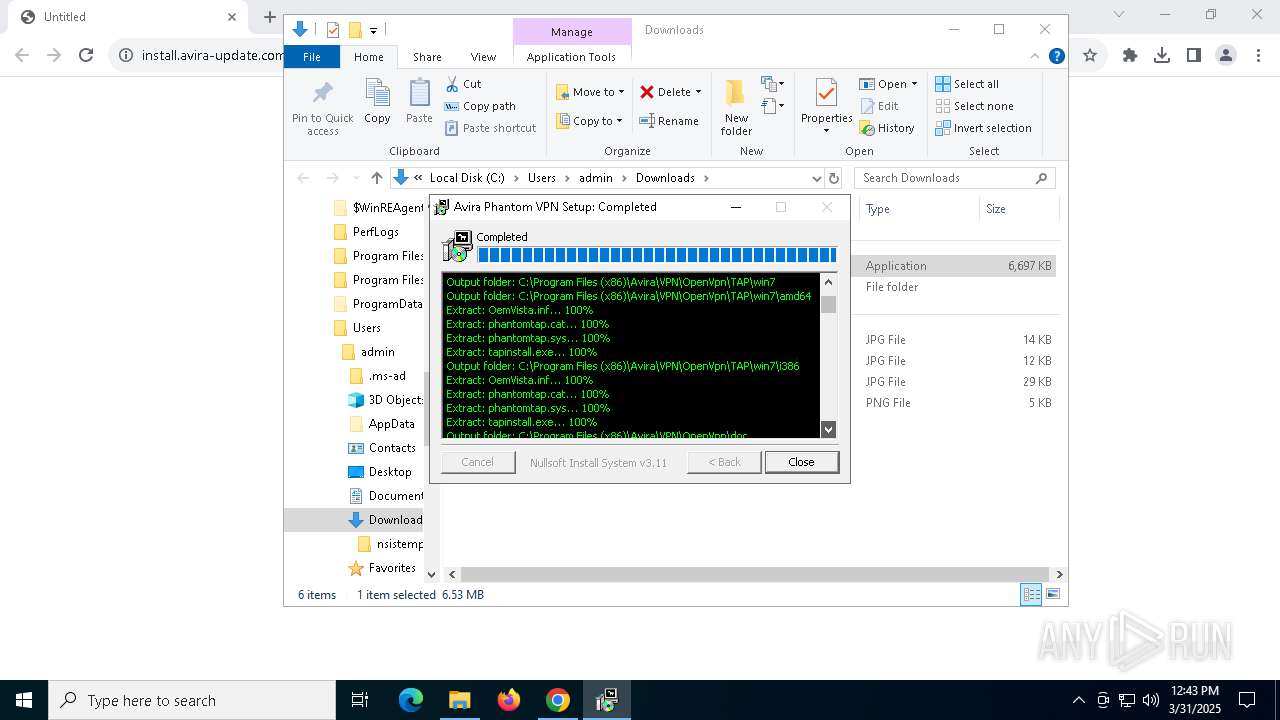Collapse the ribbon with chevron
Viewport: 1280px width, 720px height.
(1035, 56)
